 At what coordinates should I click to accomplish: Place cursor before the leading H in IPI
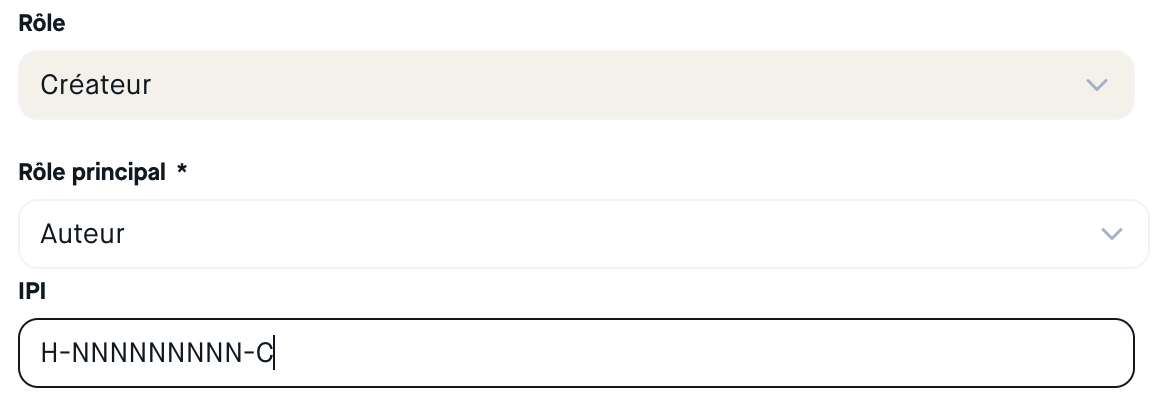pos(41,353)
